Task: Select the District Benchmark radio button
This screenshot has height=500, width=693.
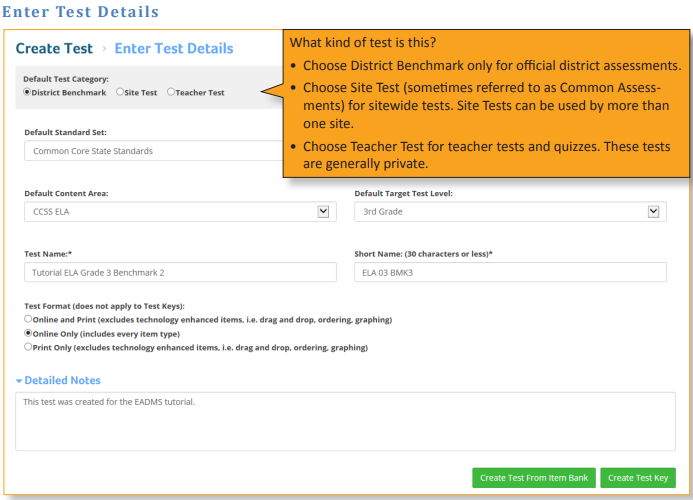Action: (x=27, y=92)
